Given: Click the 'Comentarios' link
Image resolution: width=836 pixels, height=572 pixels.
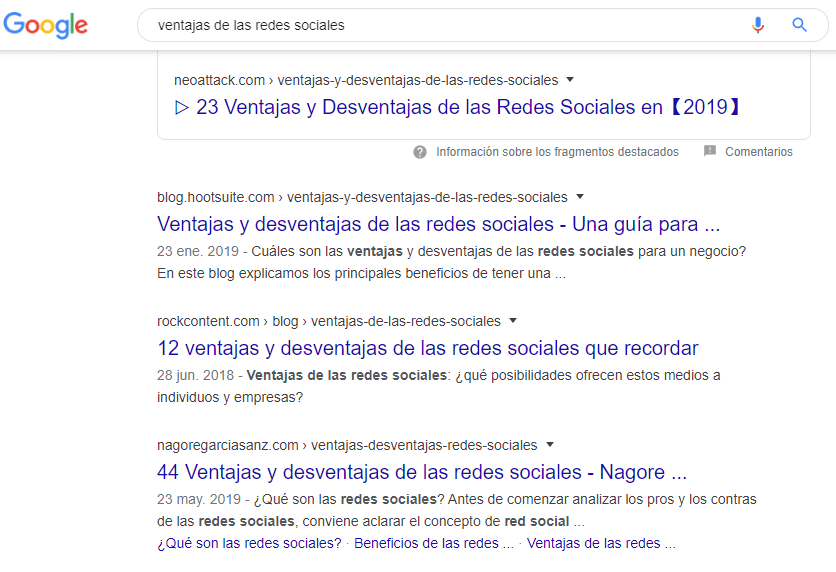Looking at the screenshot, I should pyautogui.click(x=759, y=152).
